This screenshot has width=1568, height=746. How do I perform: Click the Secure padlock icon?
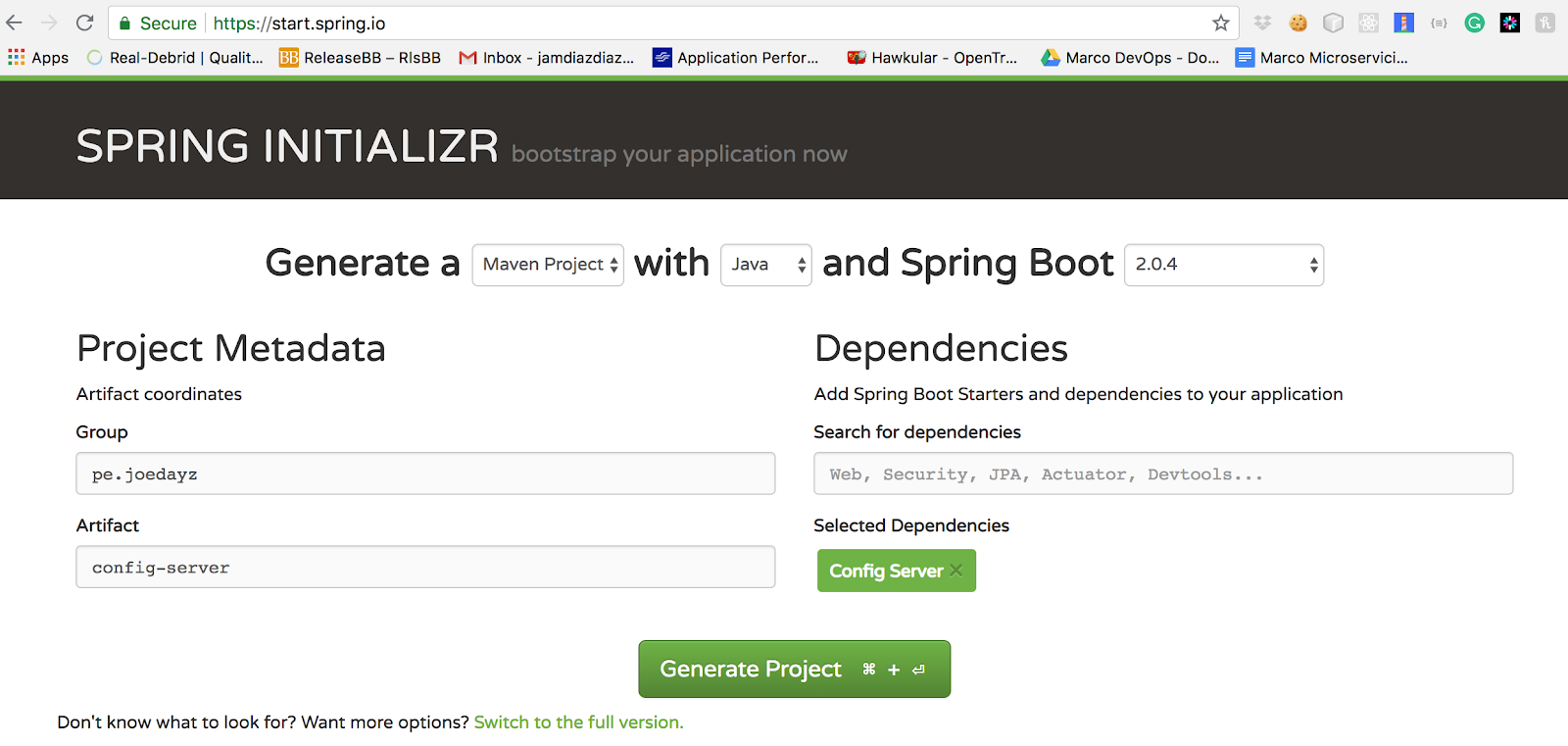pos(124,23)
